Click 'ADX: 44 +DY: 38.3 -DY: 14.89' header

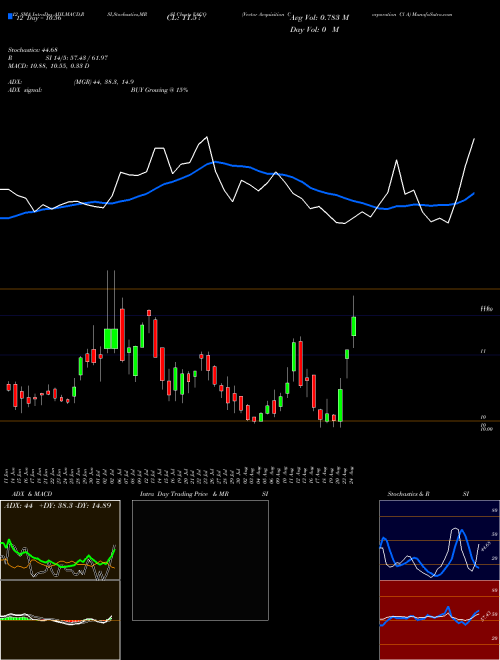coord(58,506)
